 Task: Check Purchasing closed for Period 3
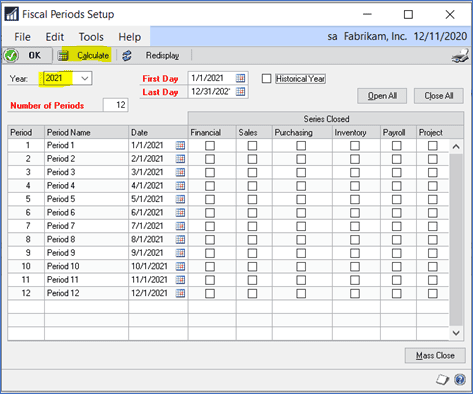[x=301, y=173]
